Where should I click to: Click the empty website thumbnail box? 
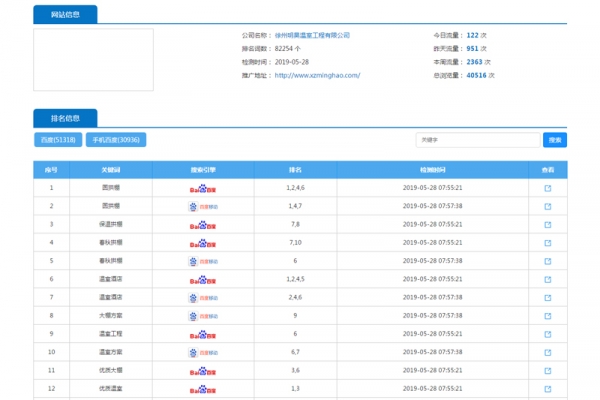(93, 60)
